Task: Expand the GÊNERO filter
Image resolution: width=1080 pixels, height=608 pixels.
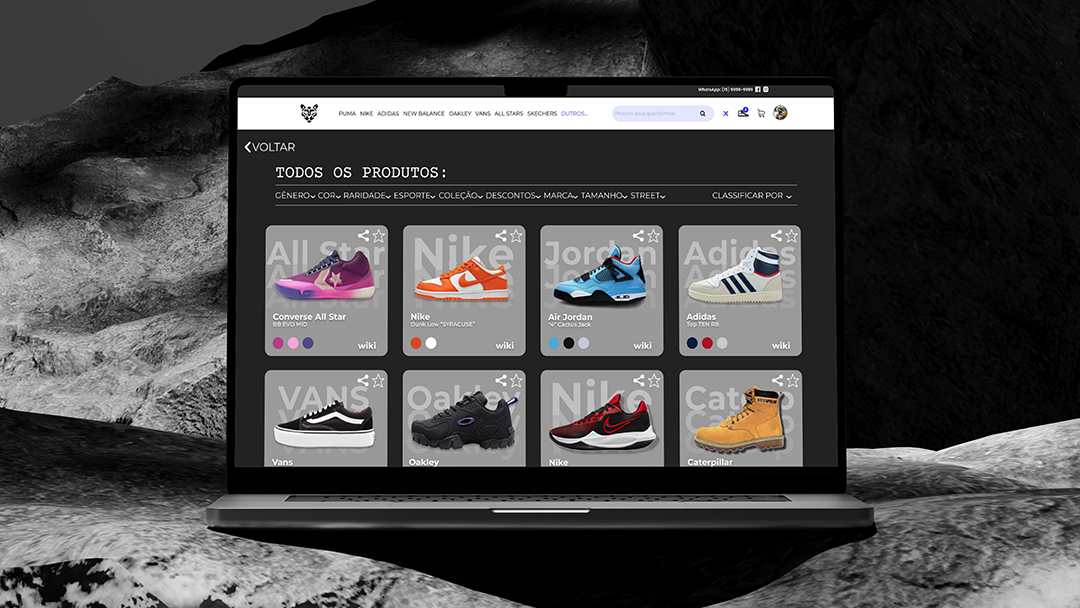Action: click(295, 196)
